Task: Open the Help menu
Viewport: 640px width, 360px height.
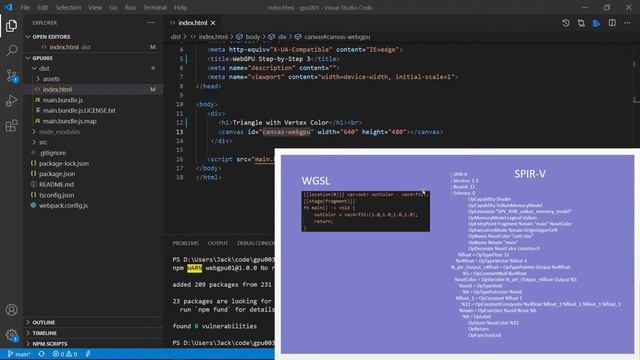Action: (x=180, y=7)
